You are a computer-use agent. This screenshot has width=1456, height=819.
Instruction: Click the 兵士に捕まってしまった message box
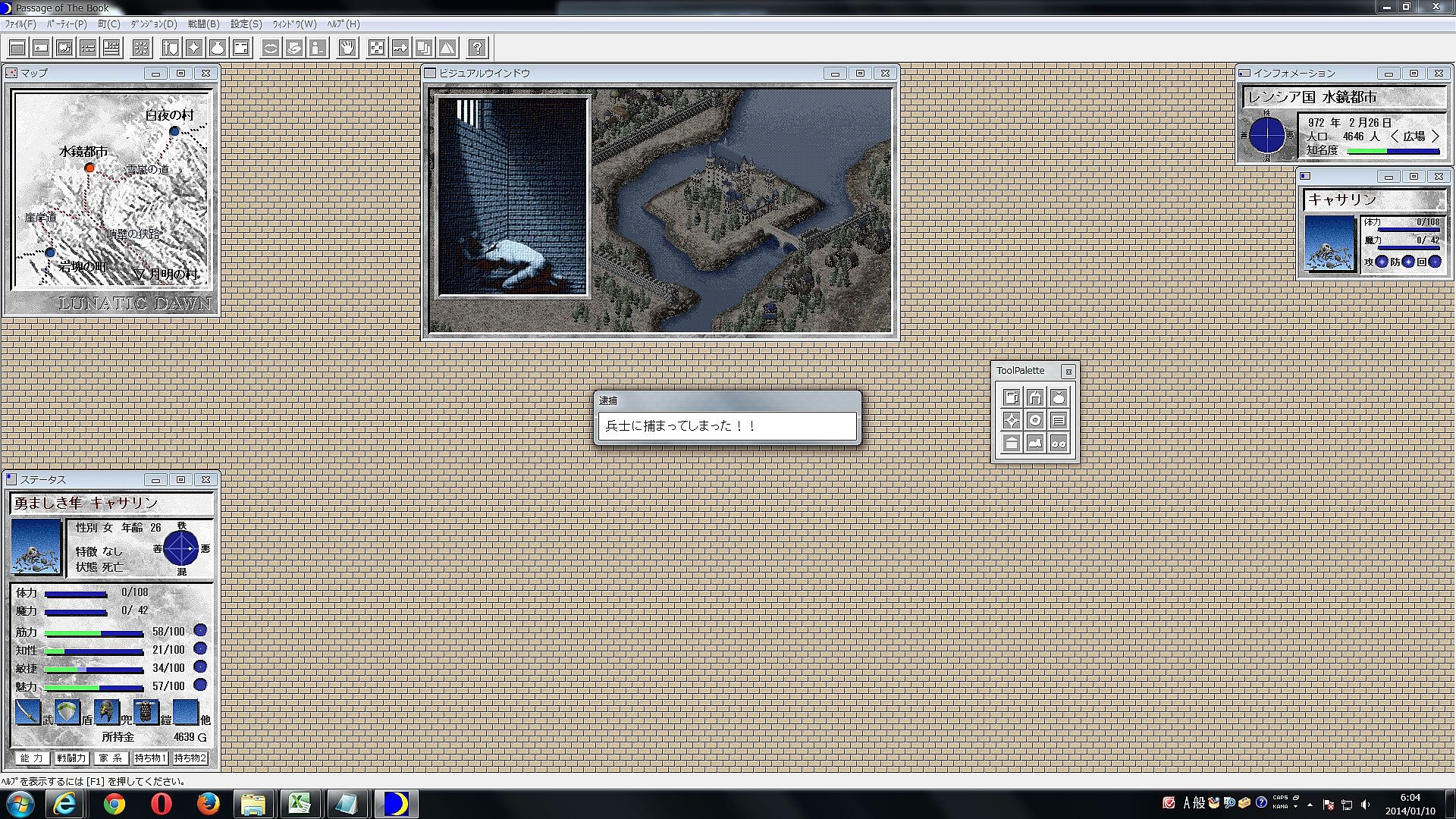[726, 425]
